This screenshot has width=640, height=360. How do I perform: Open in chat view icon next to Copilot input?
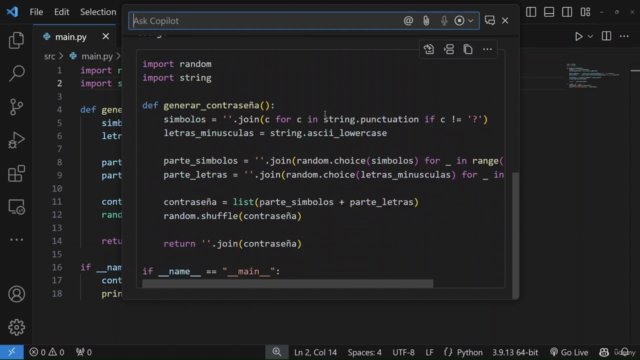pyautogui.click(x=490, y=20)
